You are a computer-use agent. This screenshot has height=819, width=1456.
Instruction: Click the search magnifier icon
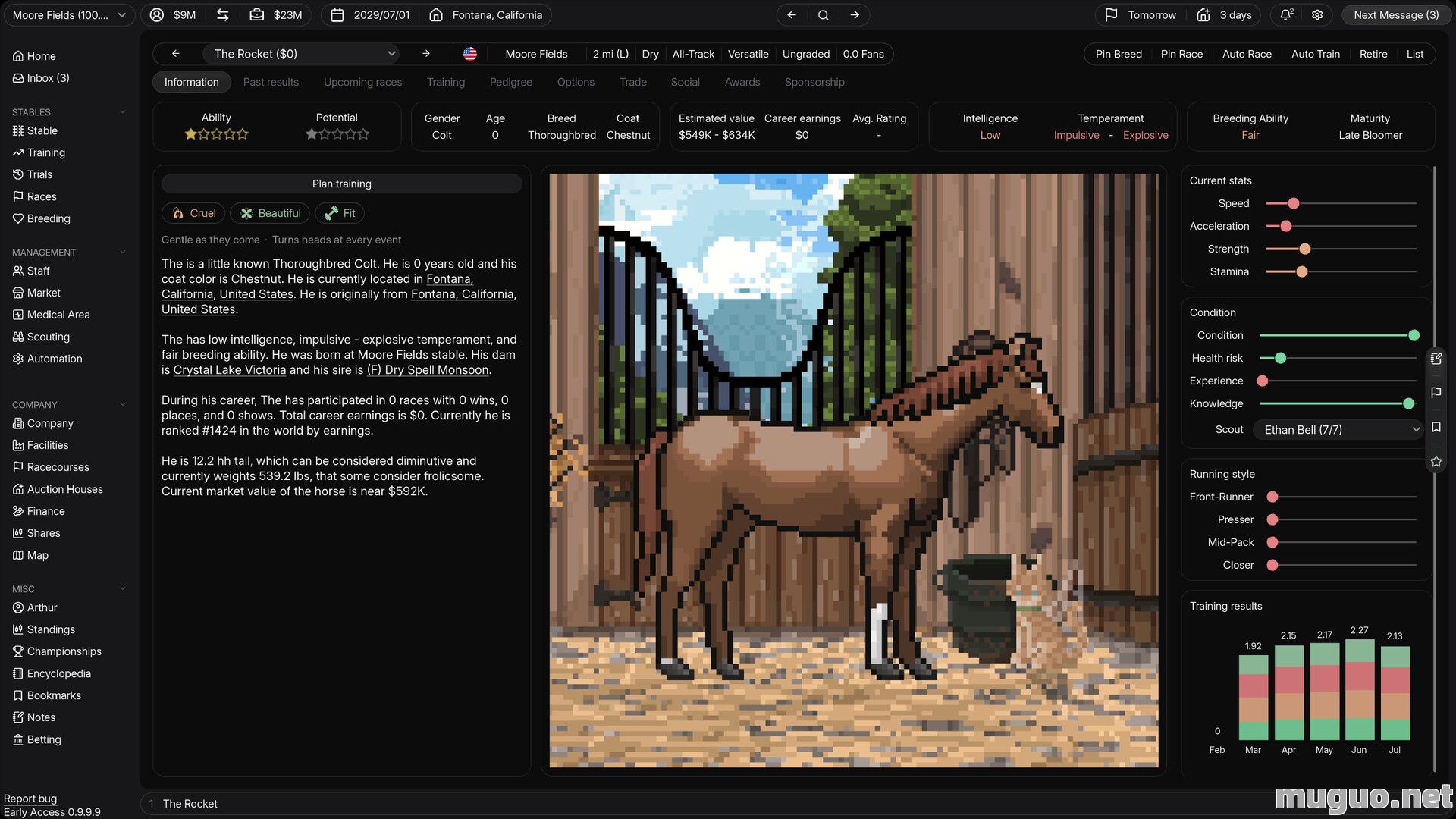[x=823, y=14]
